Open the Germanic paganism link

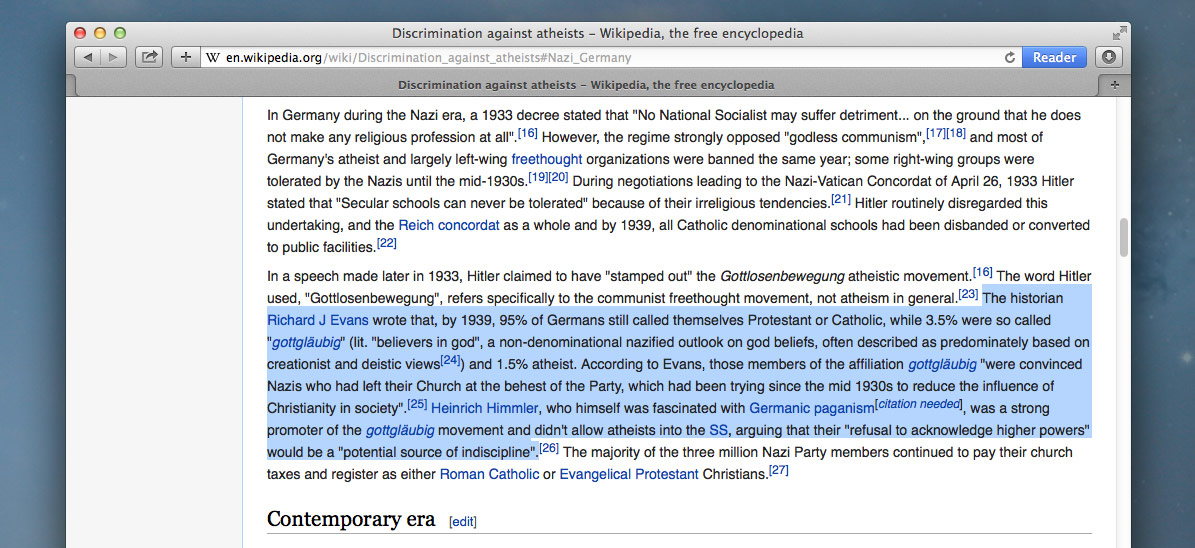pyautogui.click(x=811, y=408)
